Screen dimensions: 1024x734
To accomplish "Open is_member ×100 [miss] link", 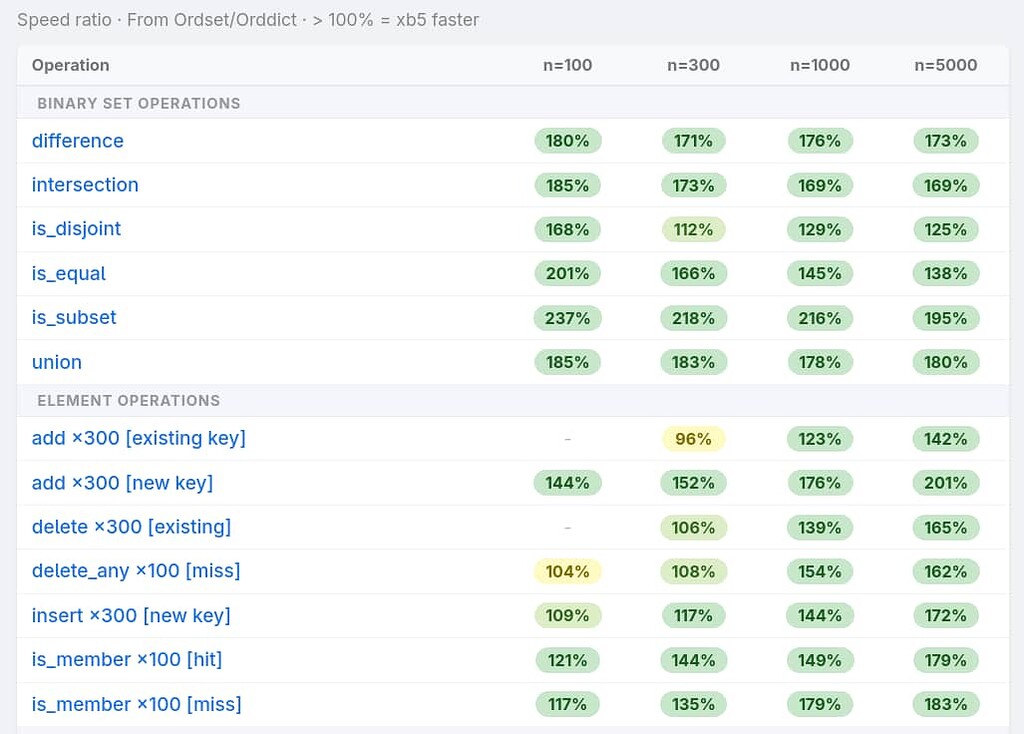I will click(137, 704).
